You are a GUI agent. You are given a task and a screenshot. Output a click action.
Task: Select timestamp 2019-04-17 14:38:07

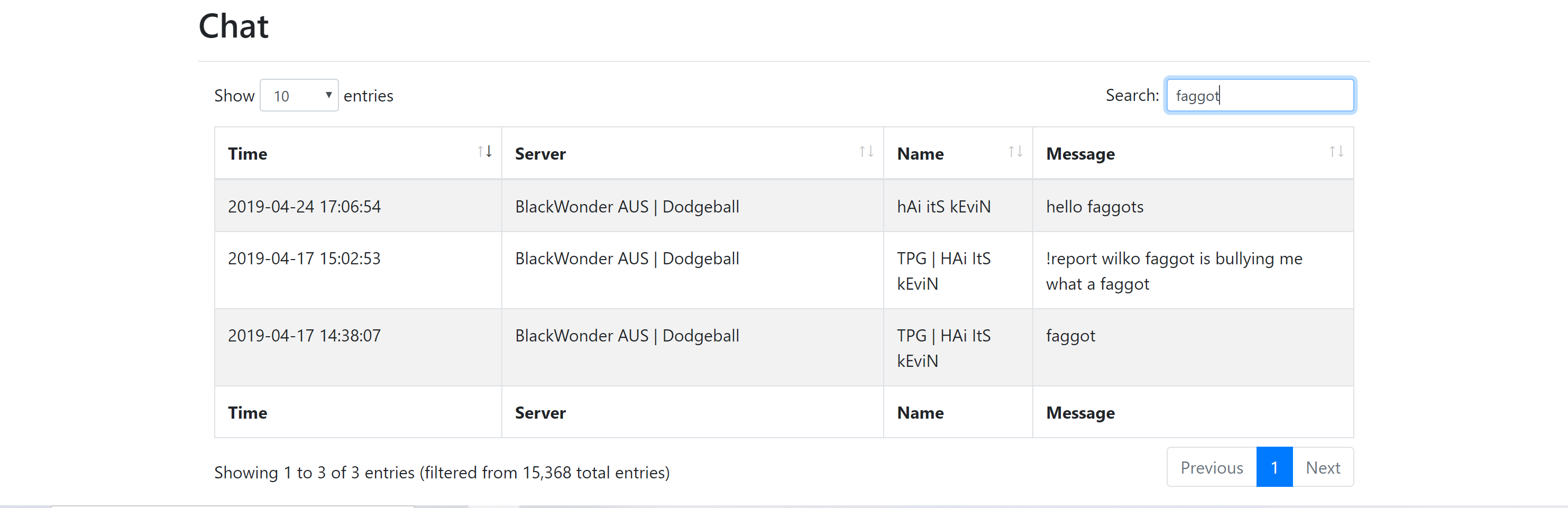click(x=305, y=336)
